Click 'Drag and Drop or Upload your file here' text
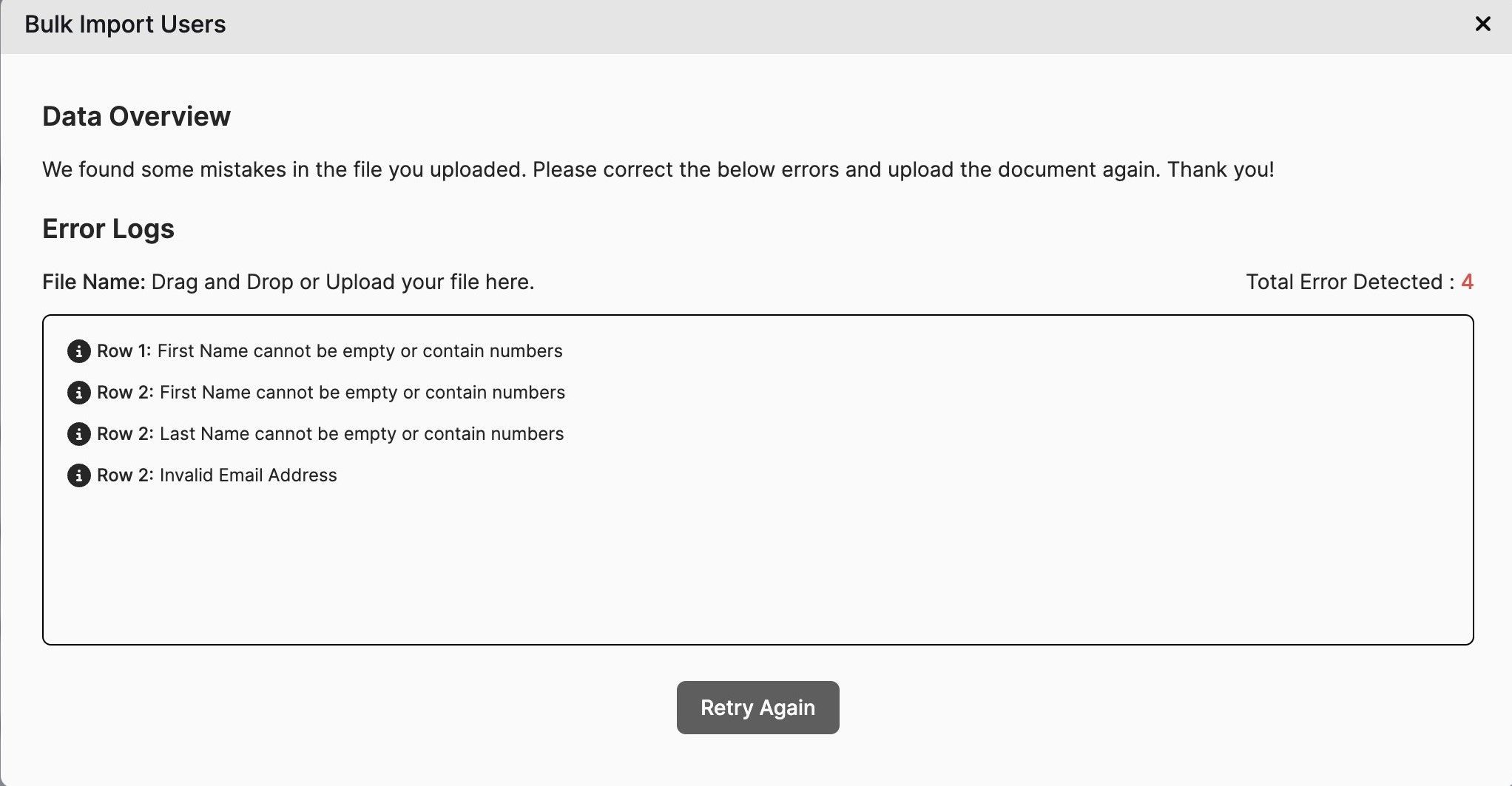 342,282
